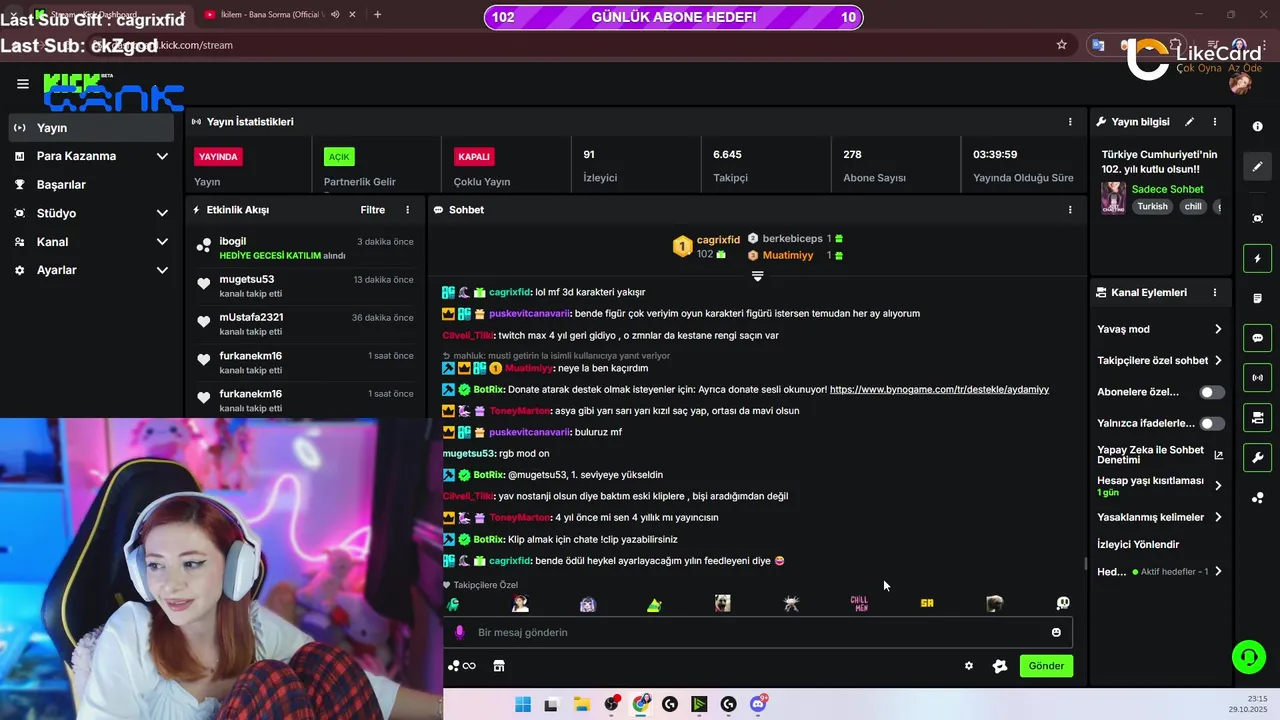Click İzleyici Yönlendir
The width and height of the screenshot is (1280, 720).
pyautogui.click(x=1138, y=545)
